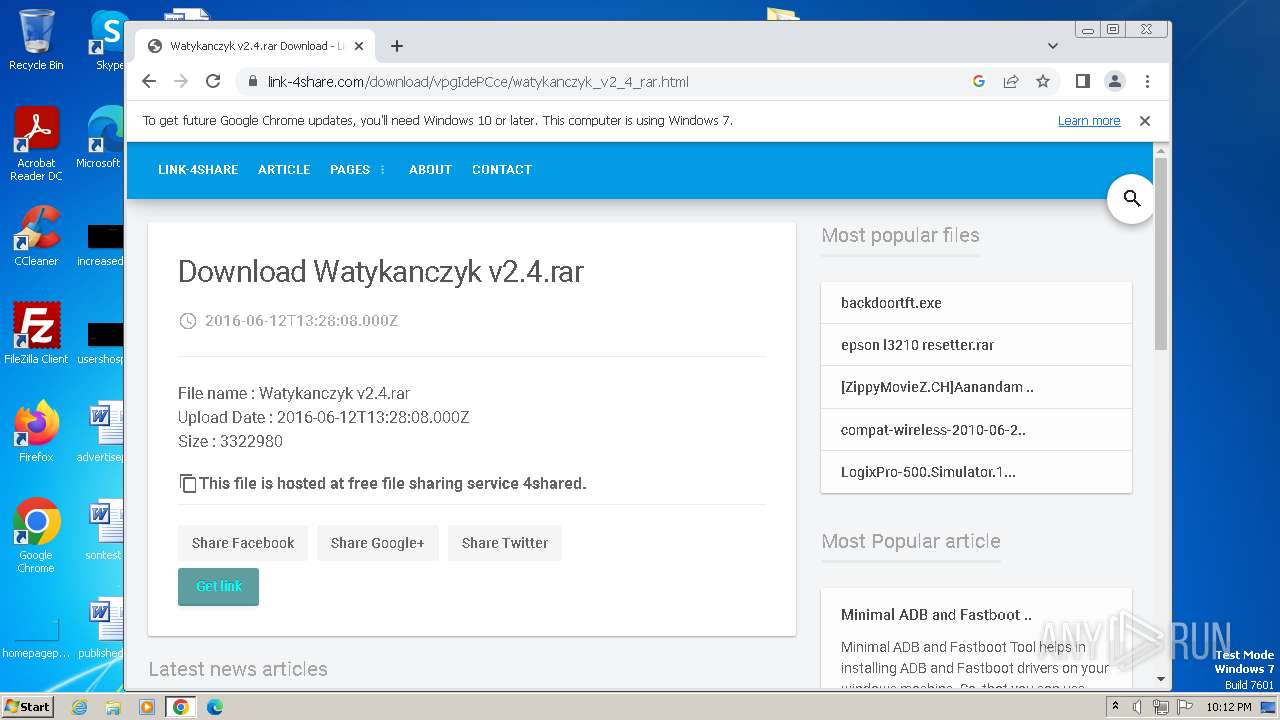Open the sontest Word document on desktop
The image size is (1280, 720).
pos(102,531)
